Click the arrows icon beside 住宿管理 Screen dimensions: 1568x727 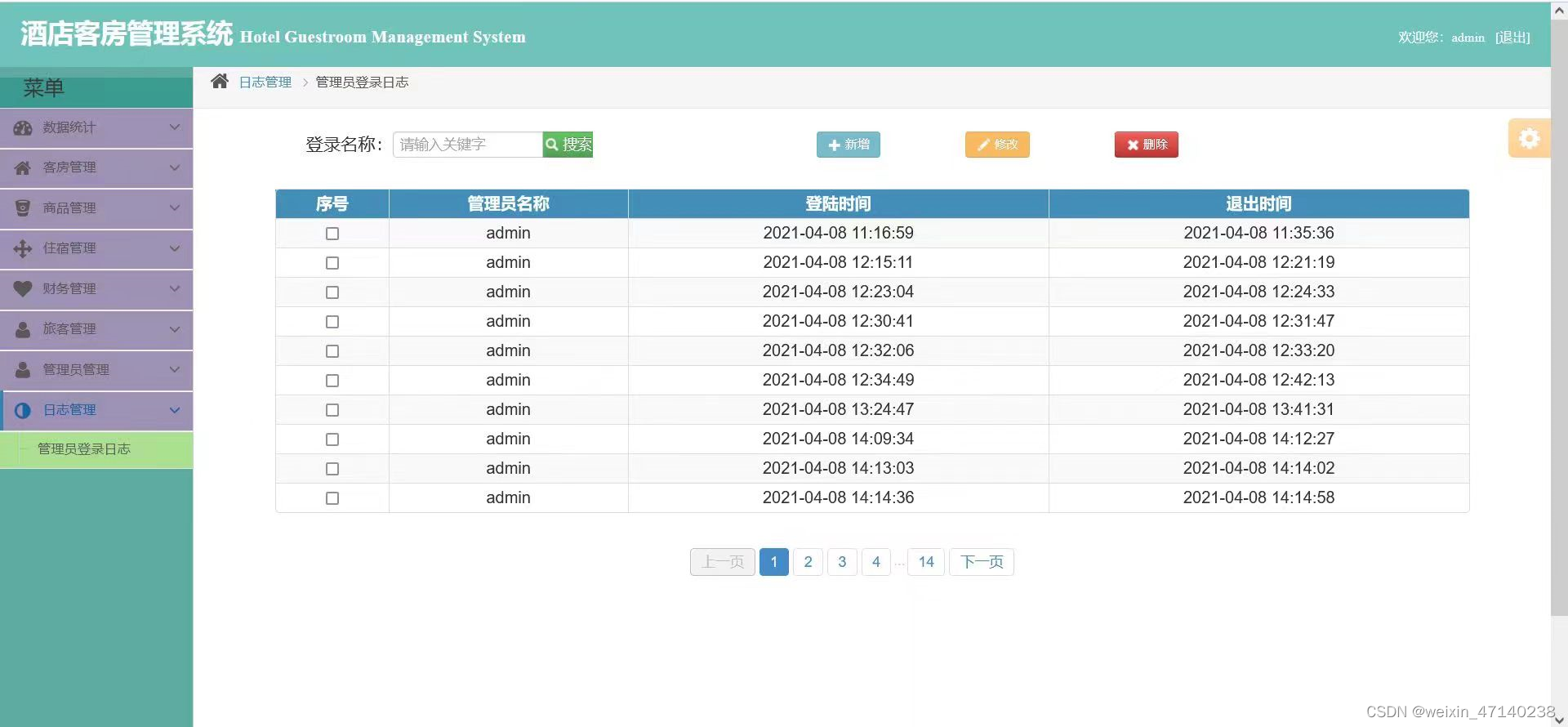(23, 248)
